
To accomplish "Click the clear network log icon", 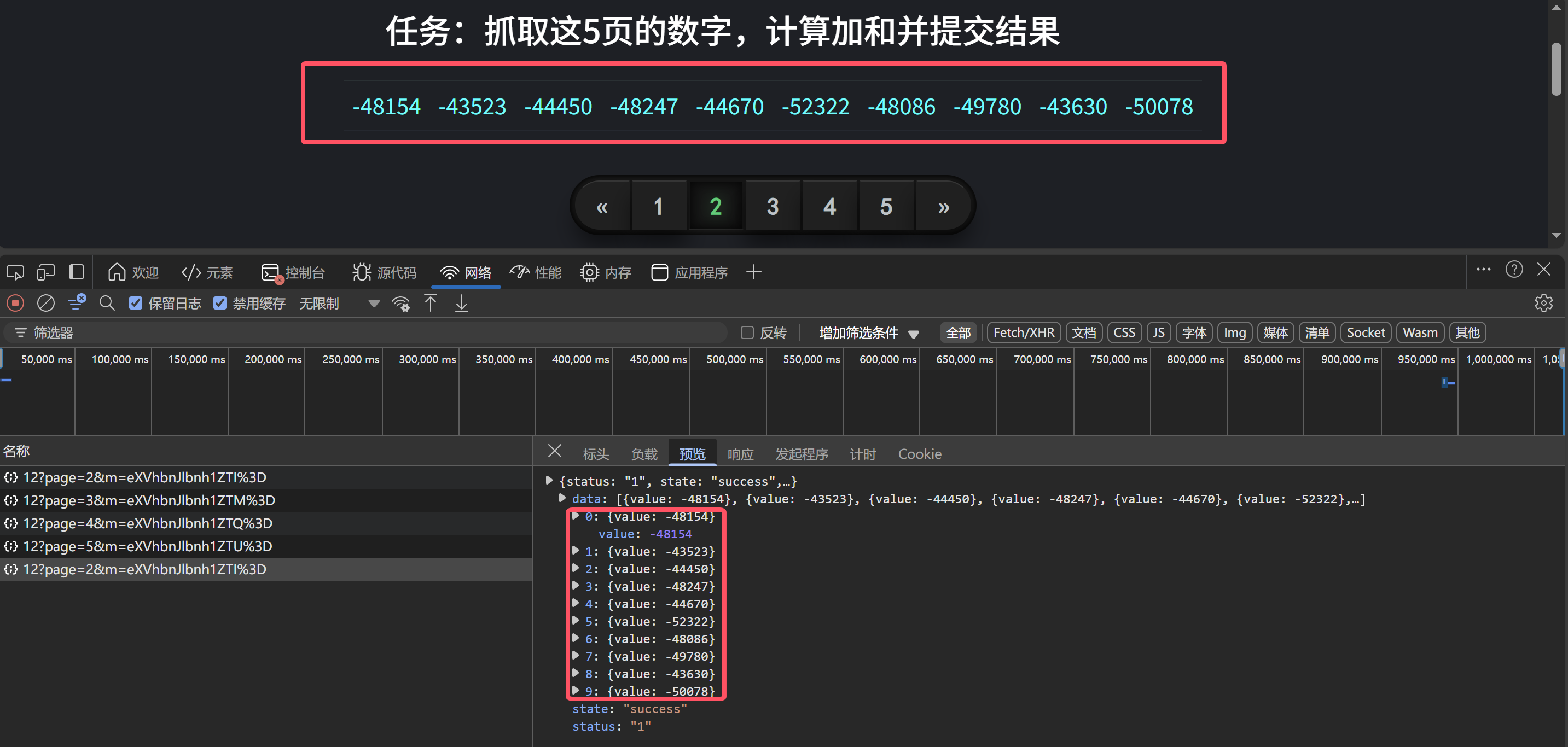I will click(45, 303).
